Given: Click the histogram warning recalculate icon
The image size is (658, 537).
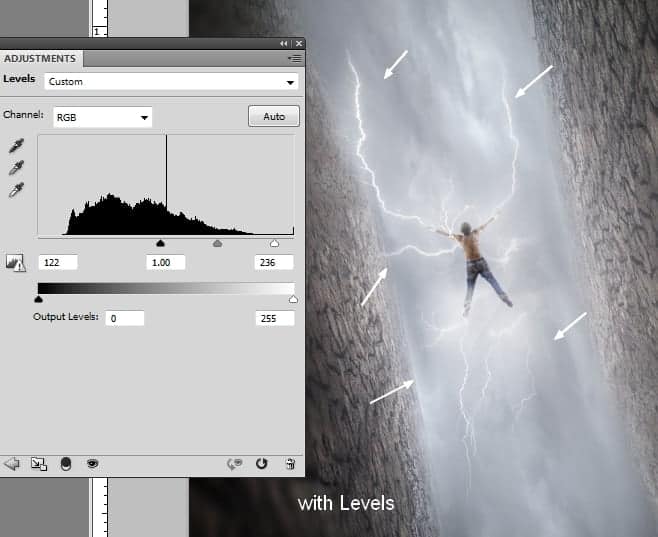Looking at the screenshot, I should 16,263.
